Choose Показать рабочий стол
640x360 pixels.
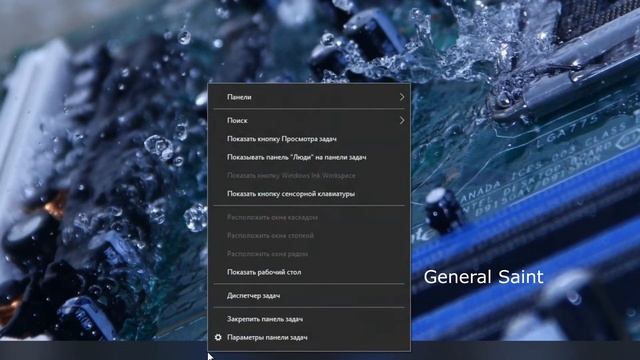click(x=309, y=272)
